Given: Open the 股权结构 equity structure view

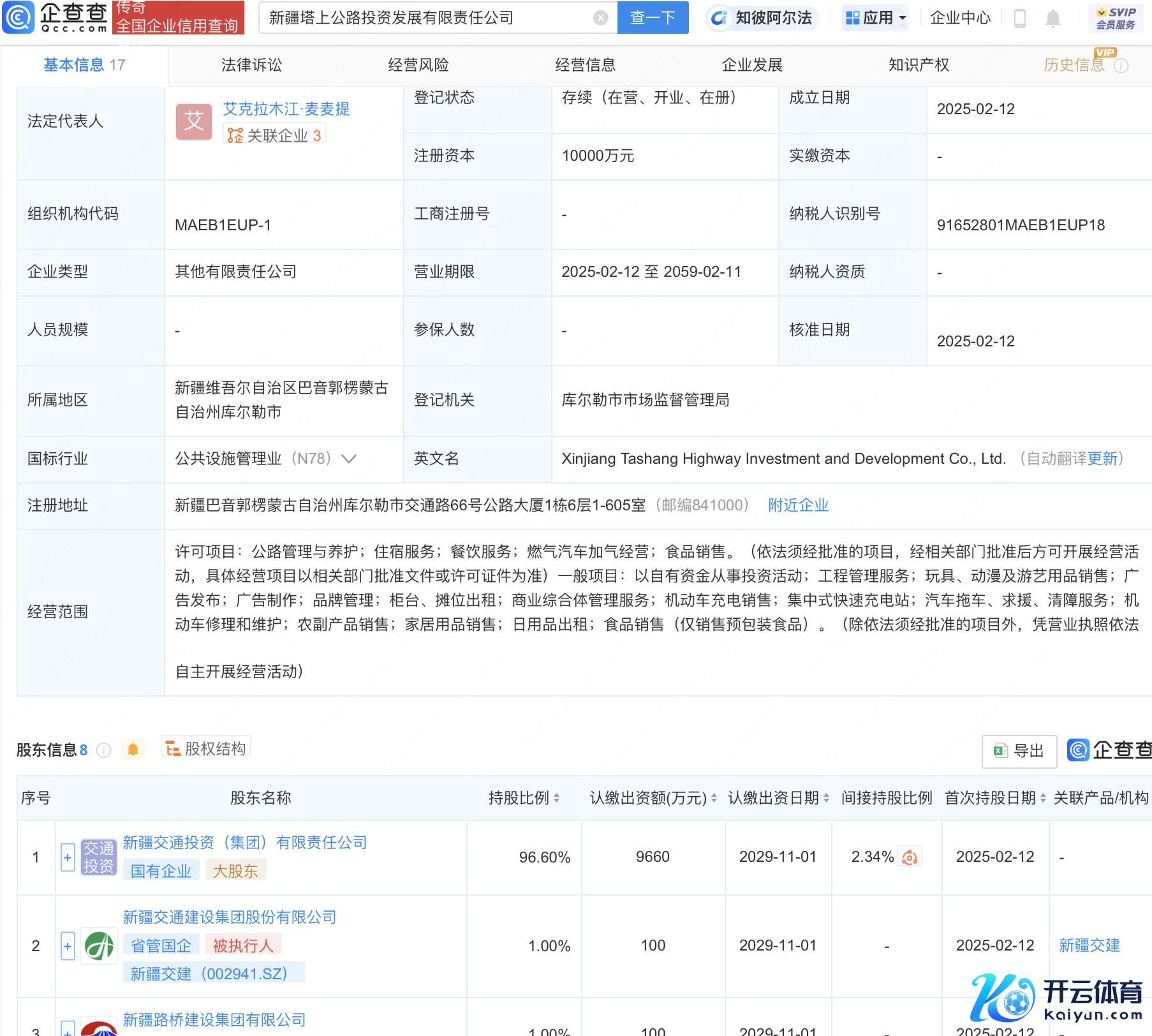Looking at the screenshot, I should (206, 748).
